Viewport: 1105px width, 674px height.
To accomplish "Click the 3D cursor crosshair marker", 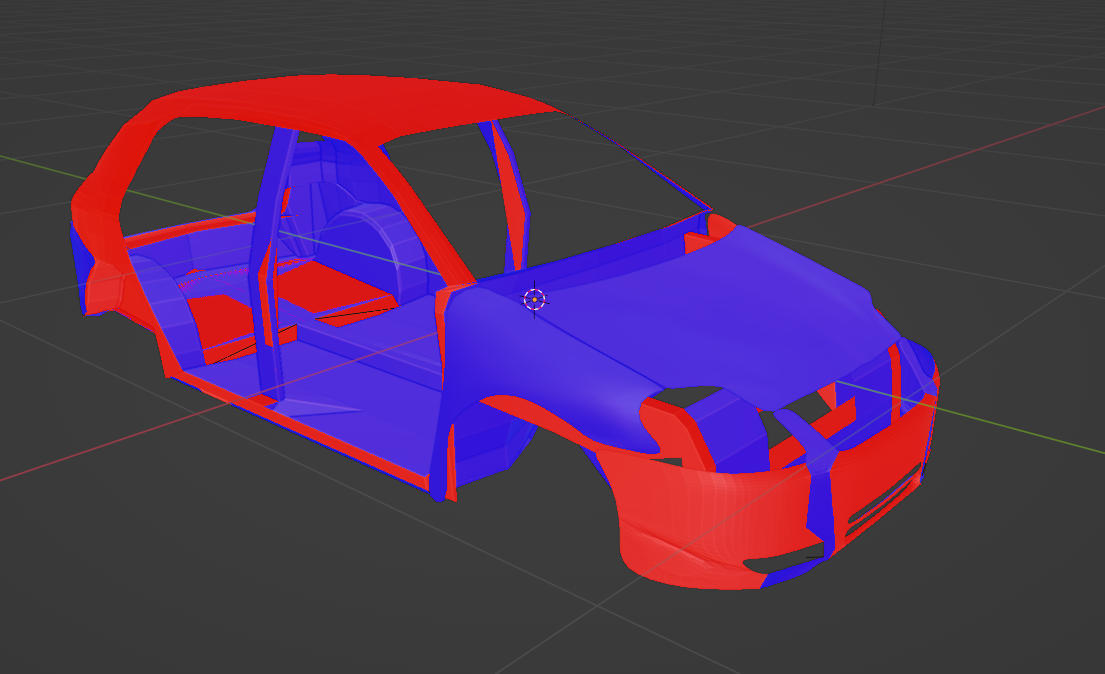I will (x=534, y=300).
